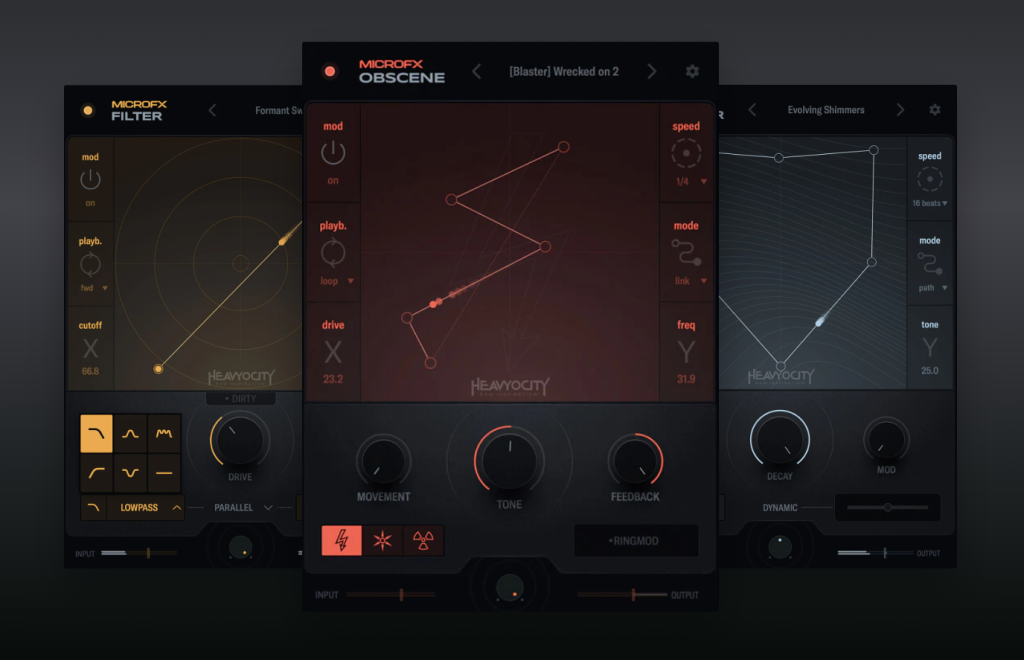Select the radiation distortion mode icon
This screenshot has height=660, width=1024.
coord(421,540)
